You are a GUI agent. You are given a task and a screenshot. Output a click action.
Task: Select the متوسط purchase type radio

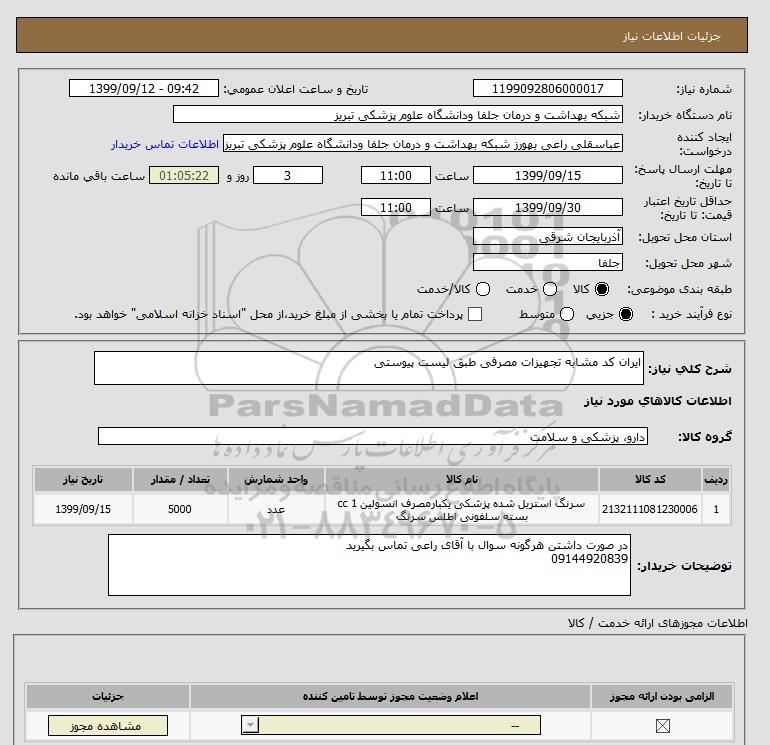pyautogui.click(x=567, y=314)
